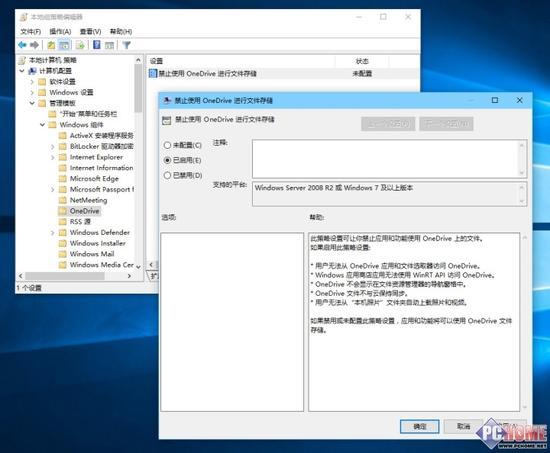Viewport: 550px width, 453px height.
Task: Click the tree pane vertical scrollbar thumb
Action: pyautogui.click(x=139, y=88)
